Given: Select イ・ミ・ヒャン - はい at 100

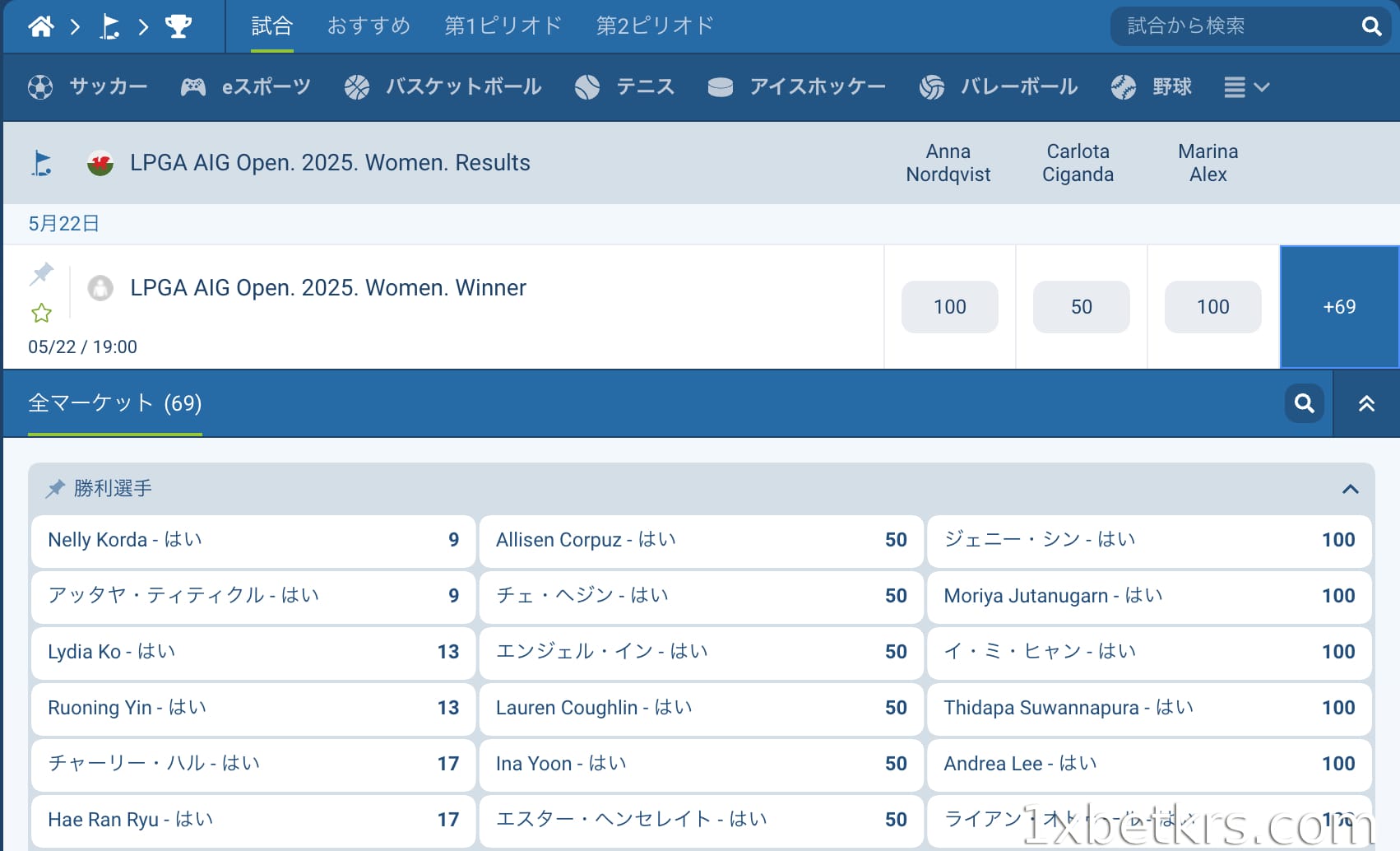Looking at the screenshot, I should [x=1150, y=653].
